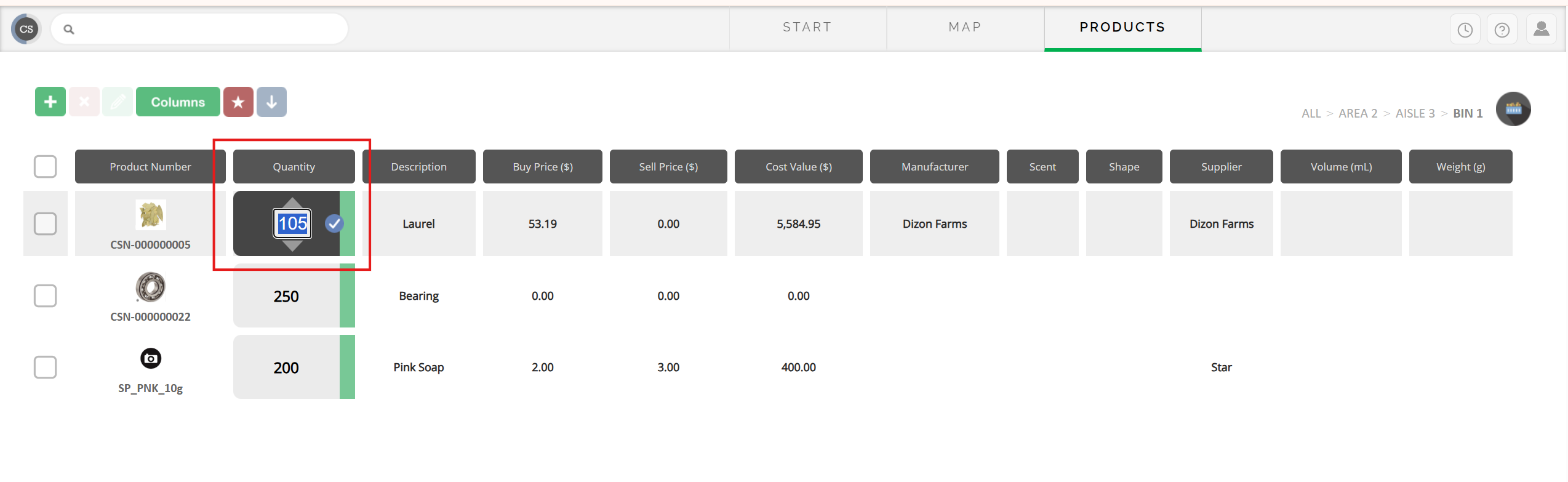This screenshot has width=1568, height=482.
Task: Click the blue download arrow button
Action: tap(271, 102)
